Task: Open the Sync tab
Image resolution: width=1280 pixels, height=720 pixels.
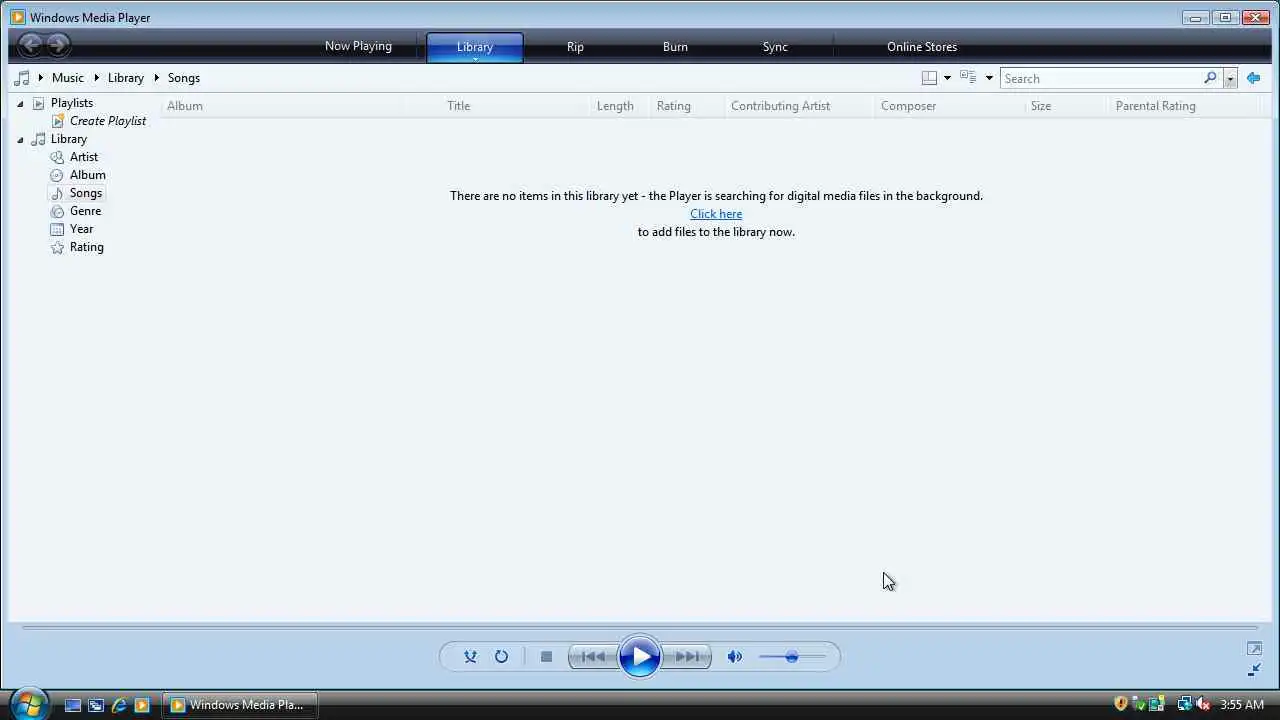Action: [775, 47]
